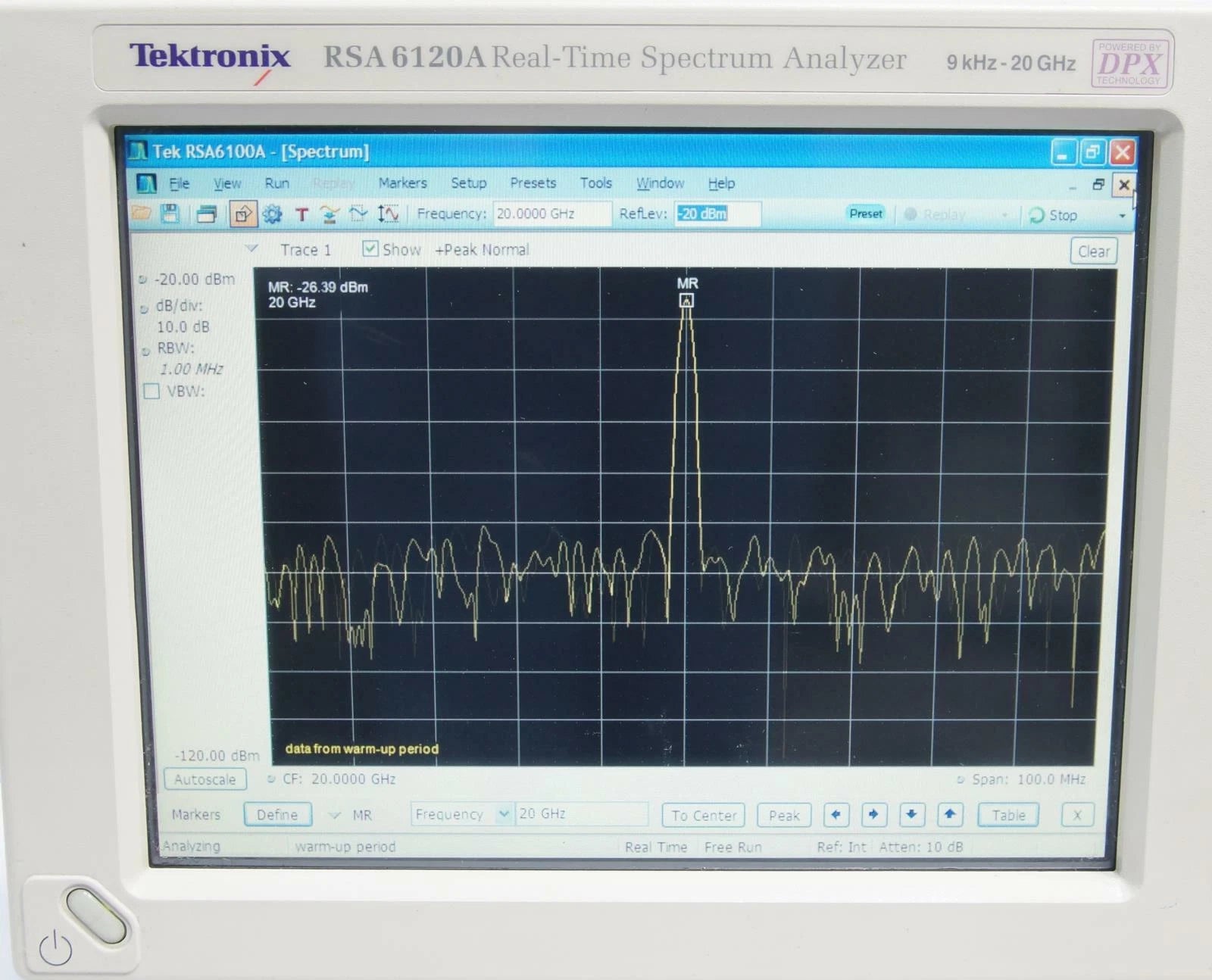Click the Peak button
This screenshot has width=1212, height=980.
click(784, 815)
